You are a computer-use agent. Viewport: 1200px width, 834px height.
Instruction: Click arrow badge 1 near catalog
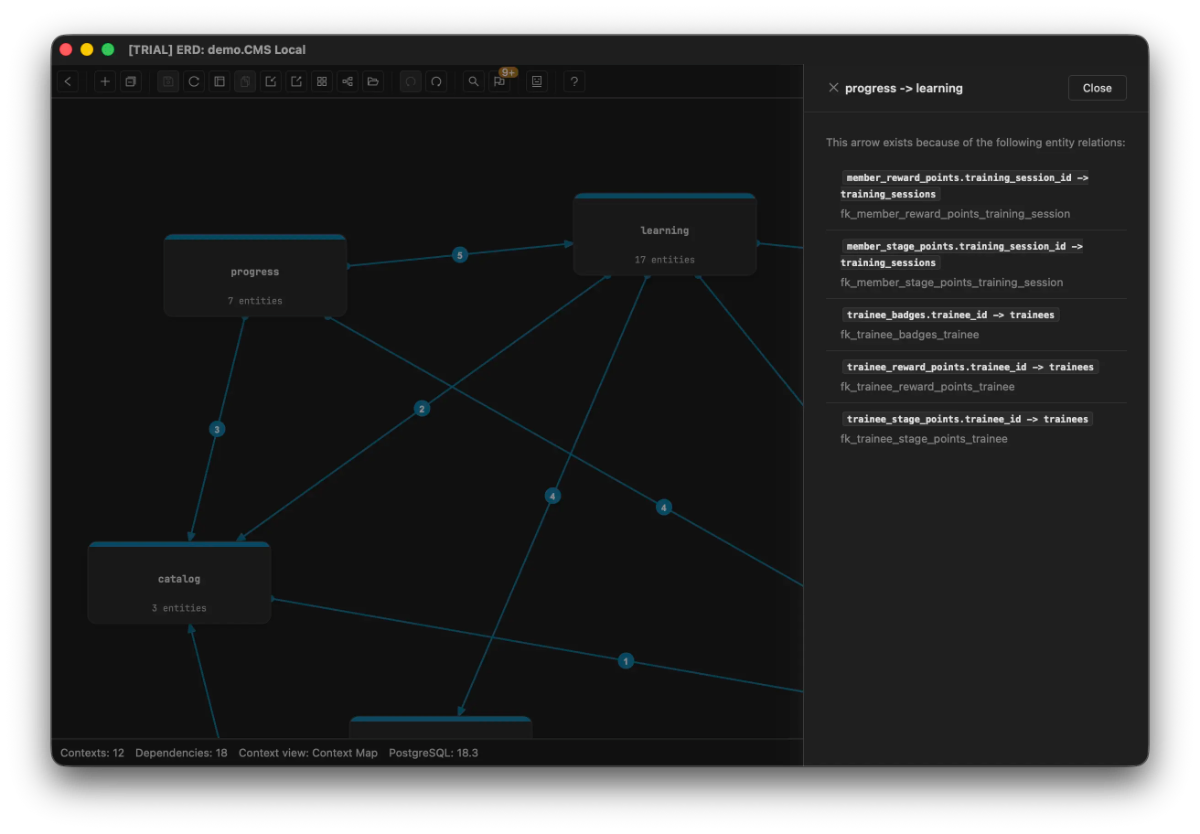[626, 661]
